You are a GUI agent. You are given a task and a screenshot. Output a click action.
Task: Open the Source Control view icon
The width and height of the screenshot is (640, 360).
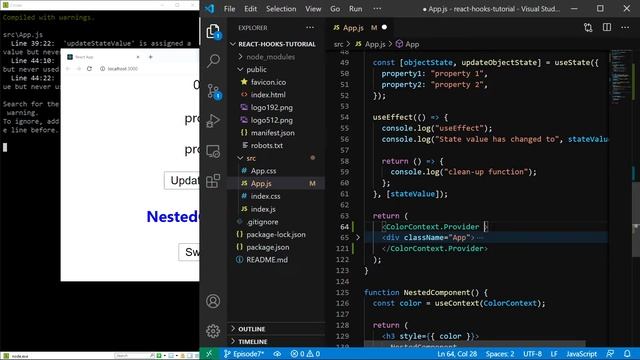[x=213, y=91]
